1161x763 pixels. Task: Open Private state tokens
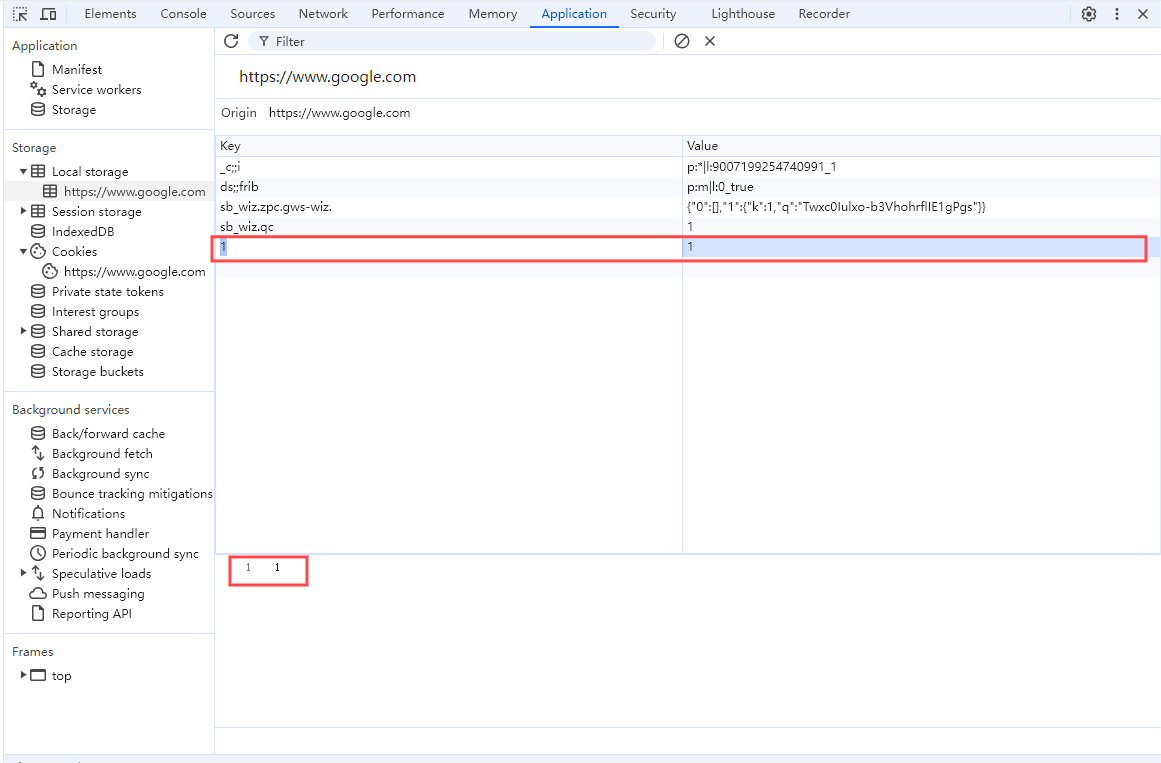click(107, 292)
